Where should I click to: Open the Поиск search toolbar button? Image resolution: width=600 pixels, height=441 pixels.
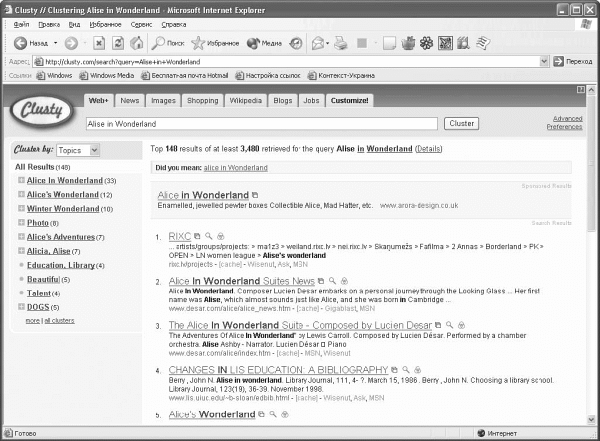167,43
